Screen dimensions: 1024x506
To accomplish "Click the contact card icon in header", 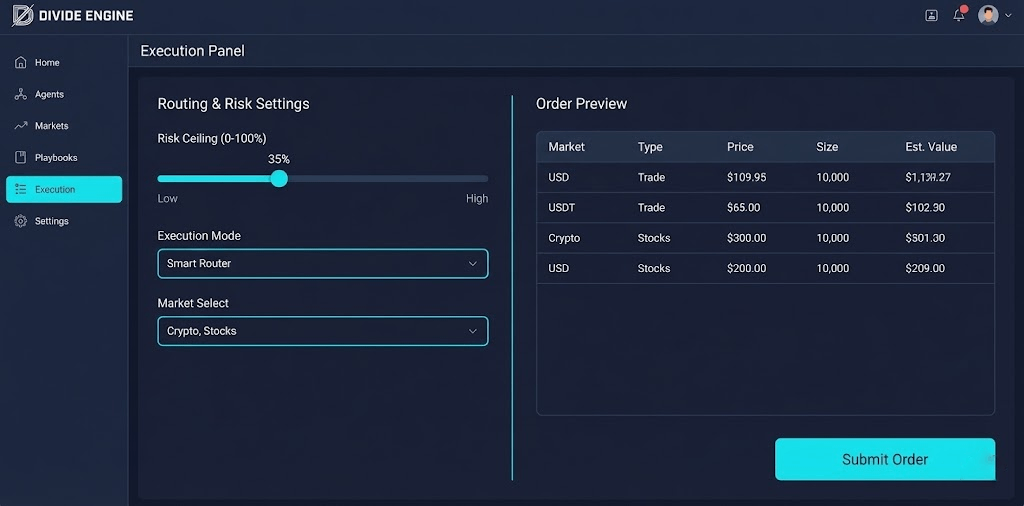I will 932,15.
